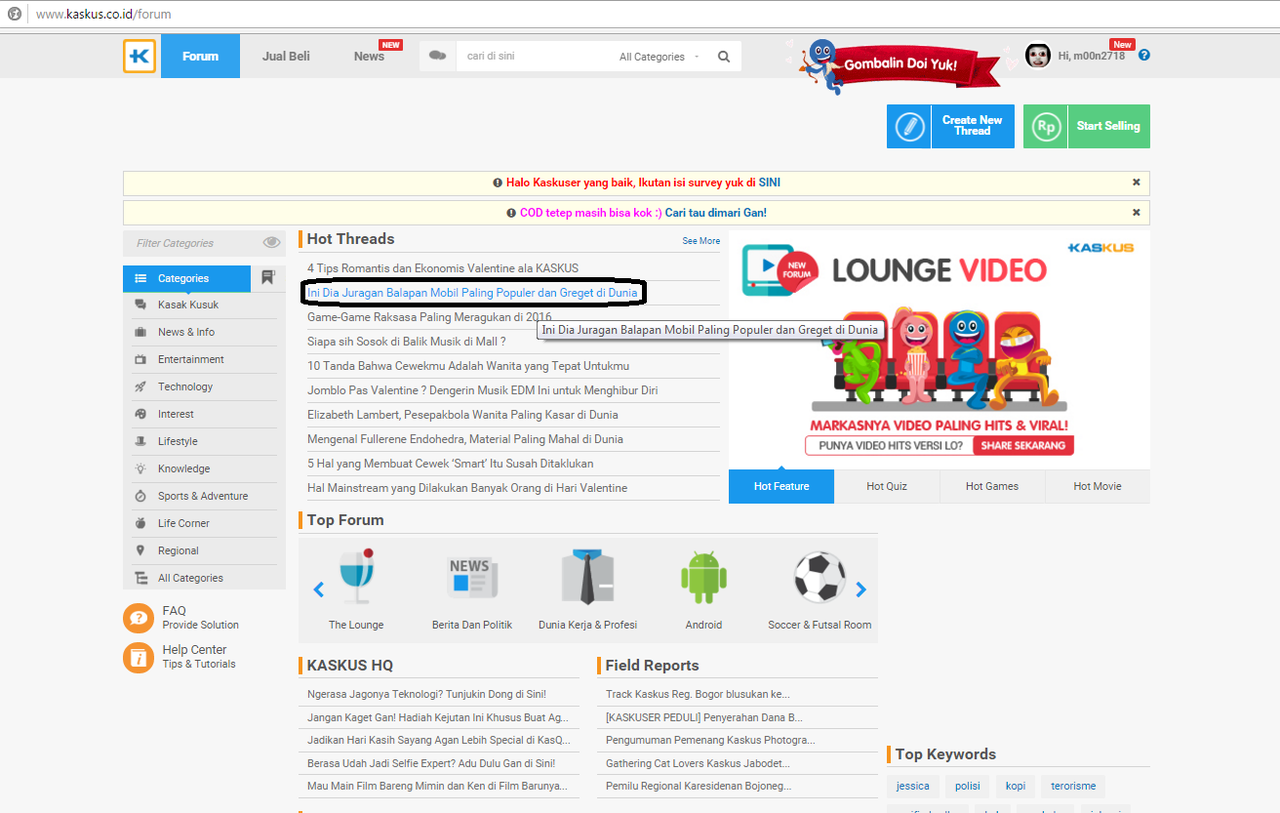Click the Knowledge lightbulb icon
Viewport: 1280px width, 813px height.
click(x=140, y=469)
